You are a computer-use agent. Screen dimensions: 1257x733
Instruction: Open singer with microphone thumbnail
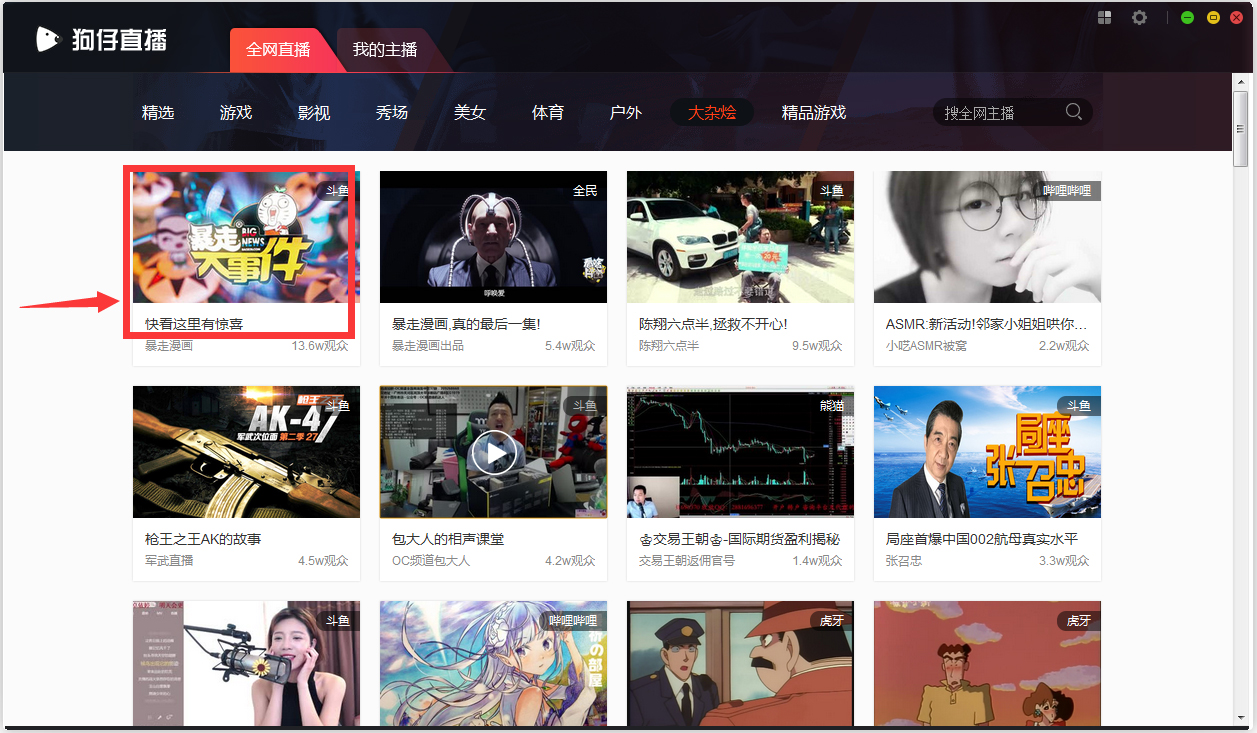pyautogui.click(x=246, y=663)
